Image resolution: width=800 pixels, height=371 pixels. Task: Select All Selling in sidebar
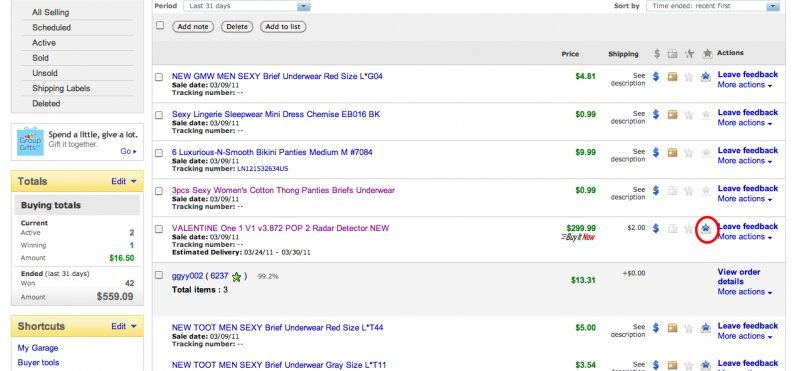pyautogui.click(x=51, y=12)
